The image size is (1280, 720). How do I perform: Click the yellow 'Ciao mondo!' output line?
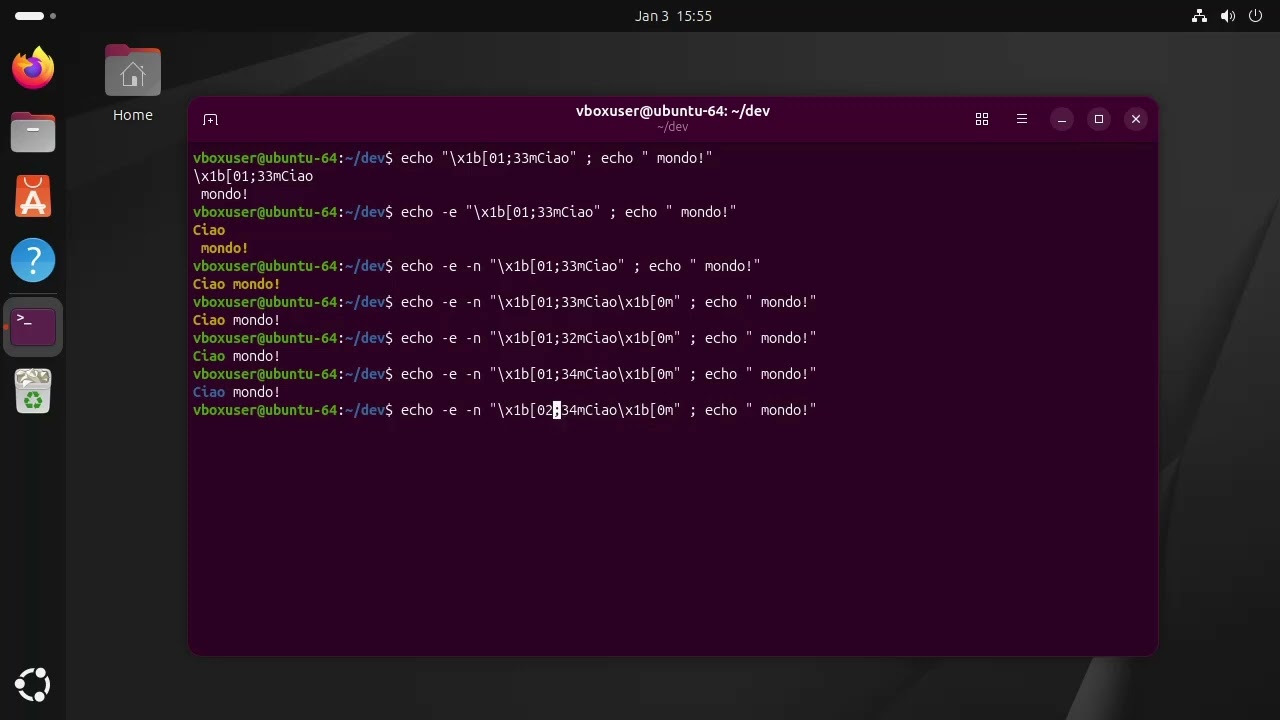[237, 284]
